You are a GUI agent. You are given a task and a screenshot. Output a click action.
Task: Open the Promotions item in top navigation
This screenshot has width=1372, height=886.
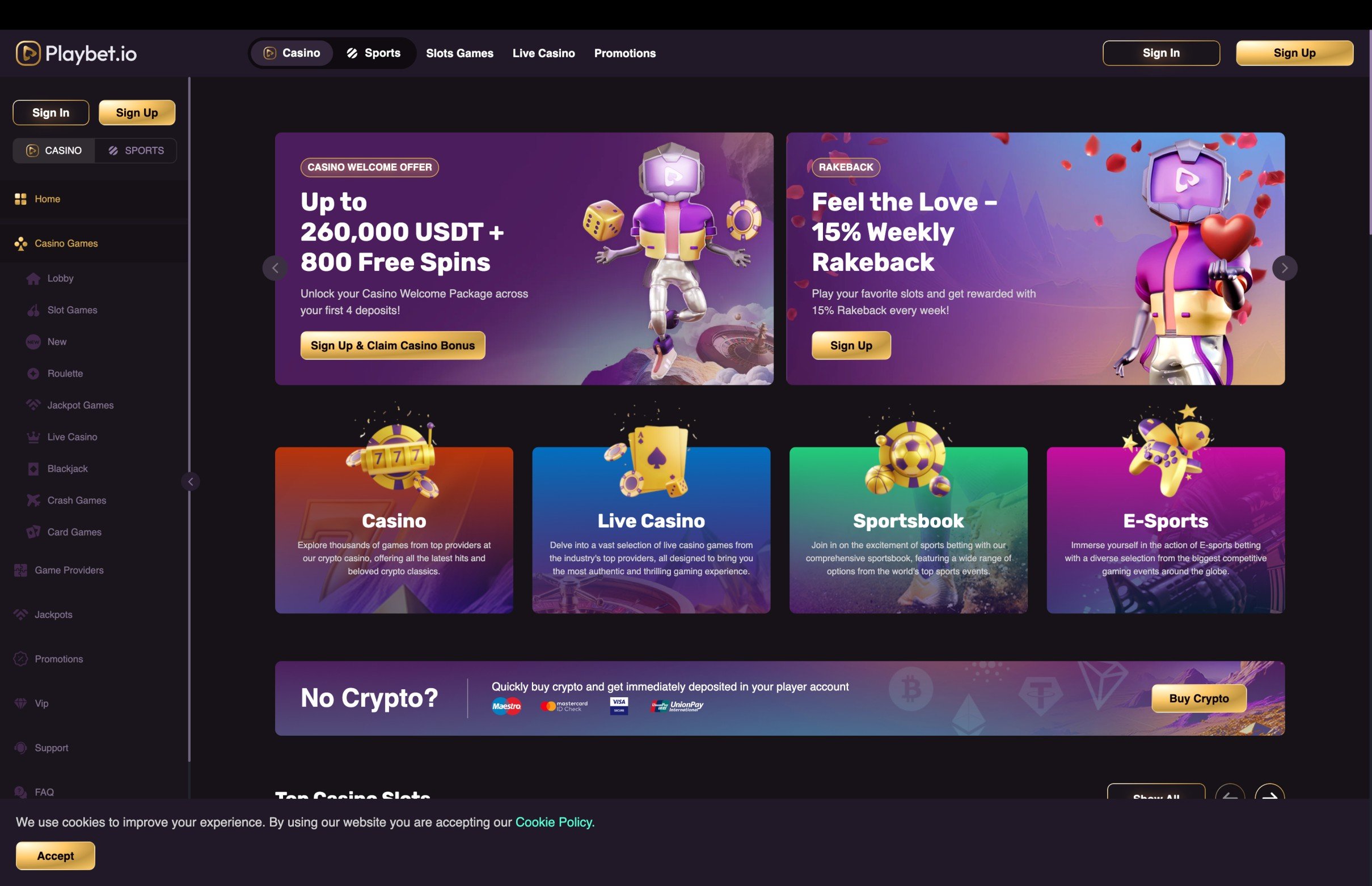coord(625,53)
